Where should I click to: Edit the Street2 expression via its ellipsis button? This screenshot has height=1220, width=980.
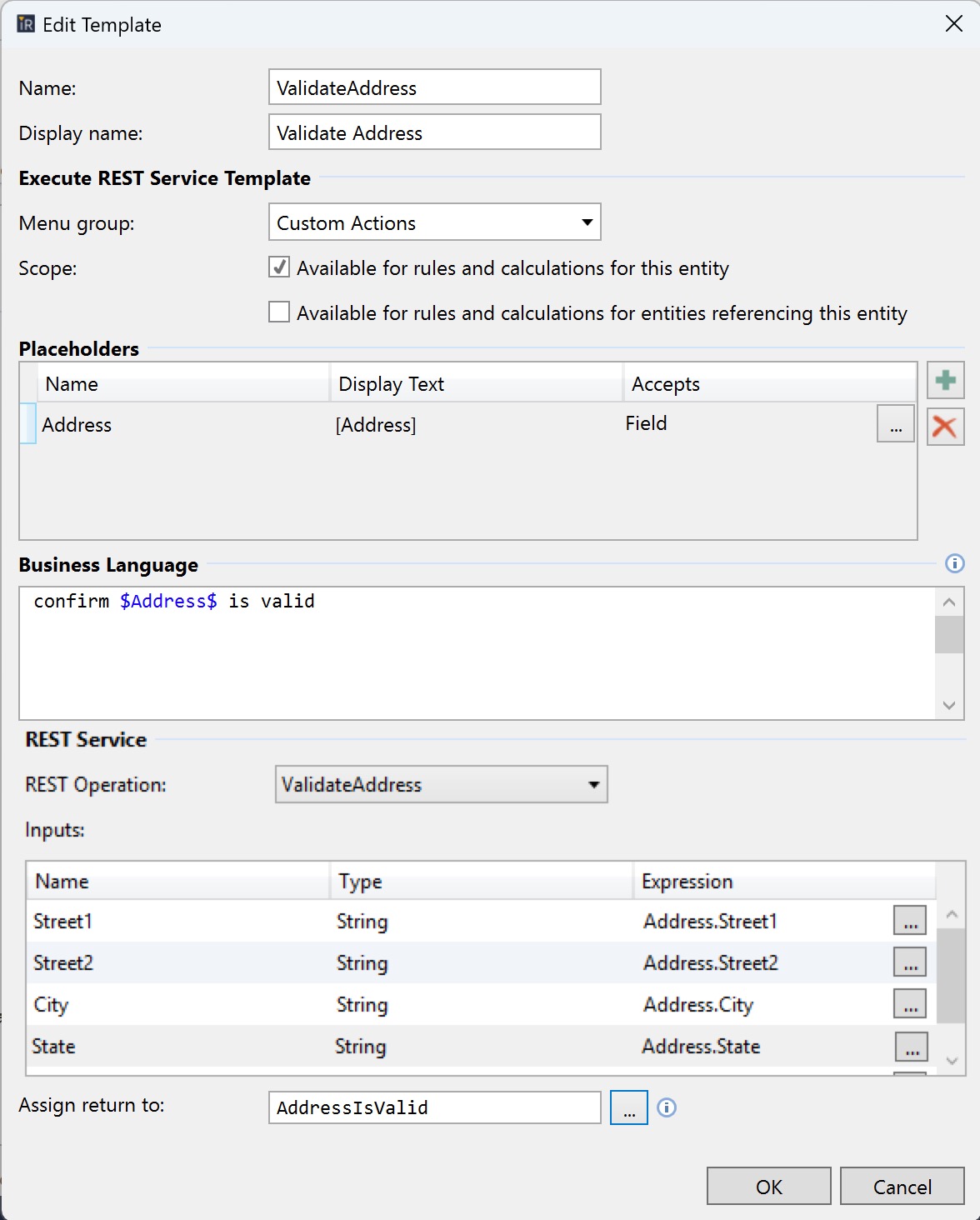coord(910,962)
